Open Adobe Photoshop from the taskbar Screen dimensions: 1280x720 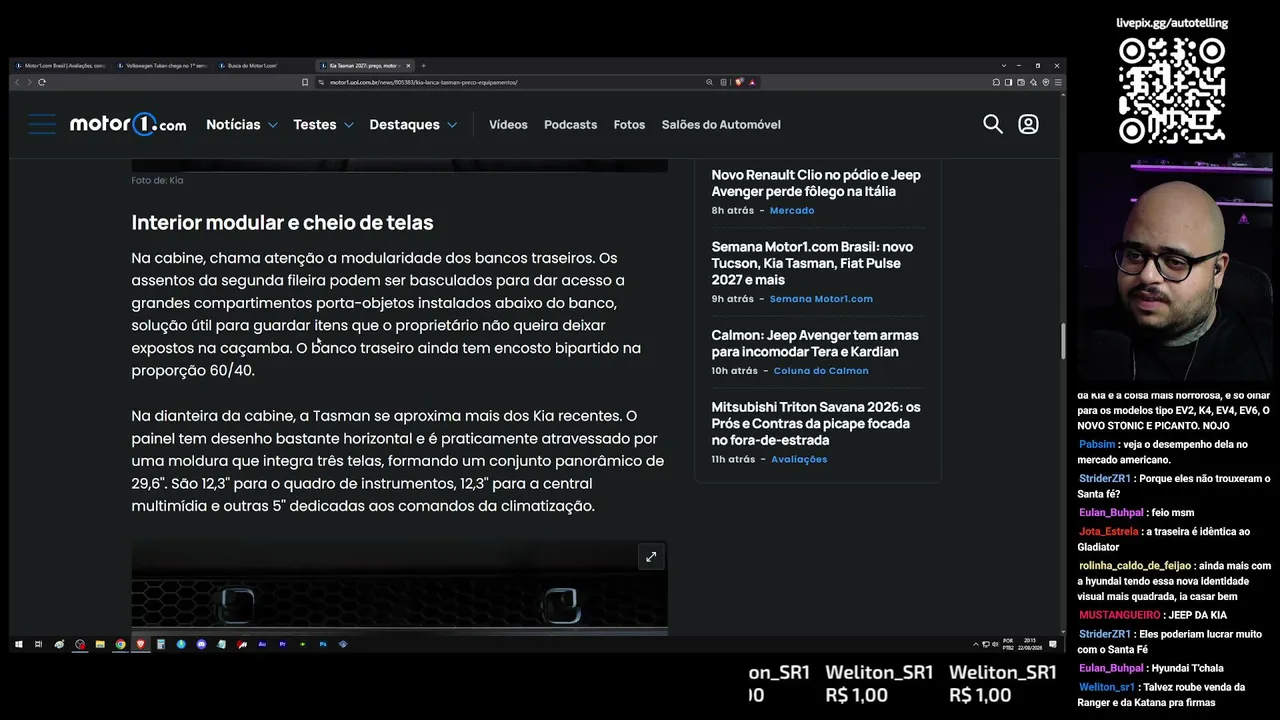323,644
